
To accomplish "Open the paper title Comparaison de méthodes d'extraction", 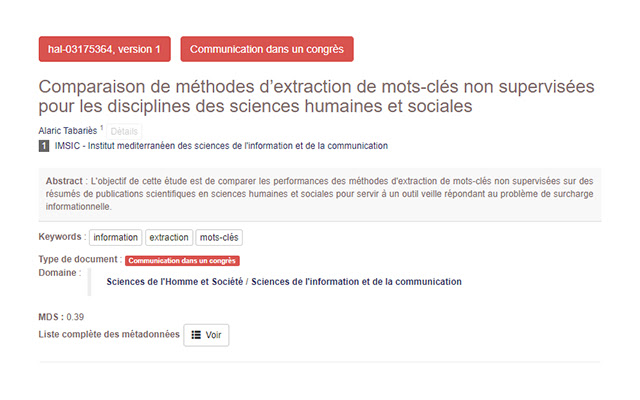I will click(316, 96).
